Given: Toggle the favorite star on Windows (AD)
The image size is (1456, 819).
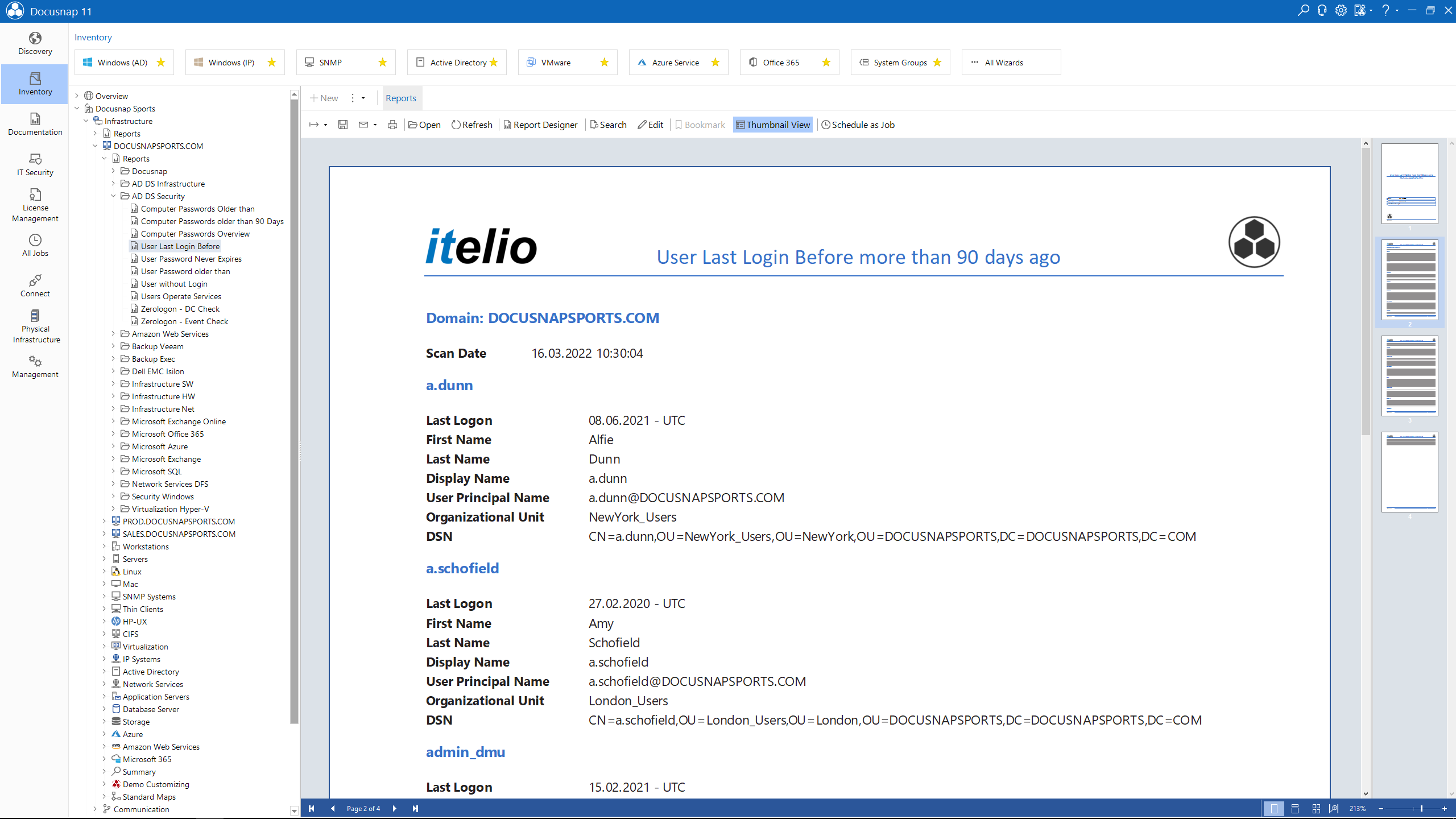Looking at the screenshot, I should [161, 62].
